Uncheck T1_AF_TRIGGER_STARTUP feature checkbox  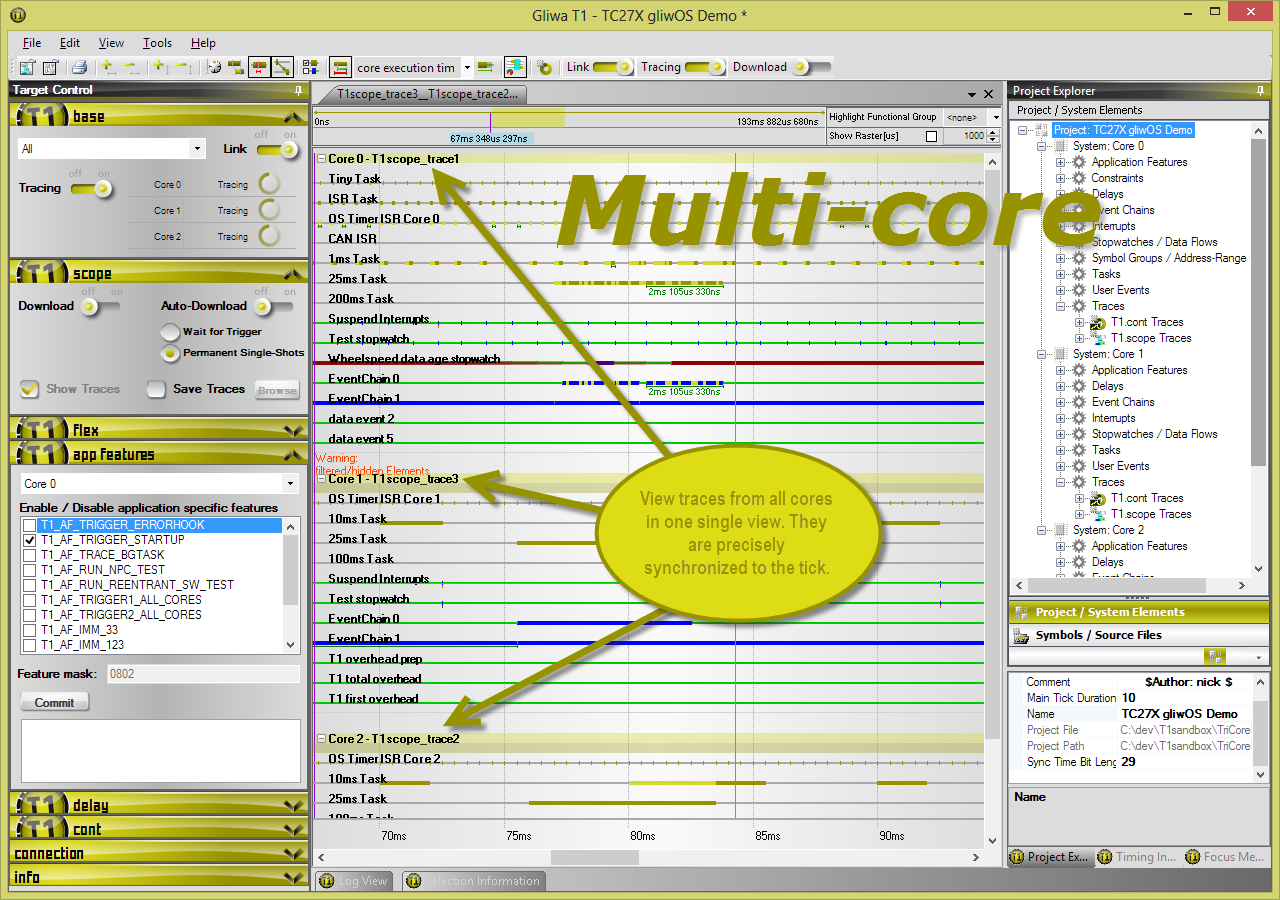(x=29, y=540)
